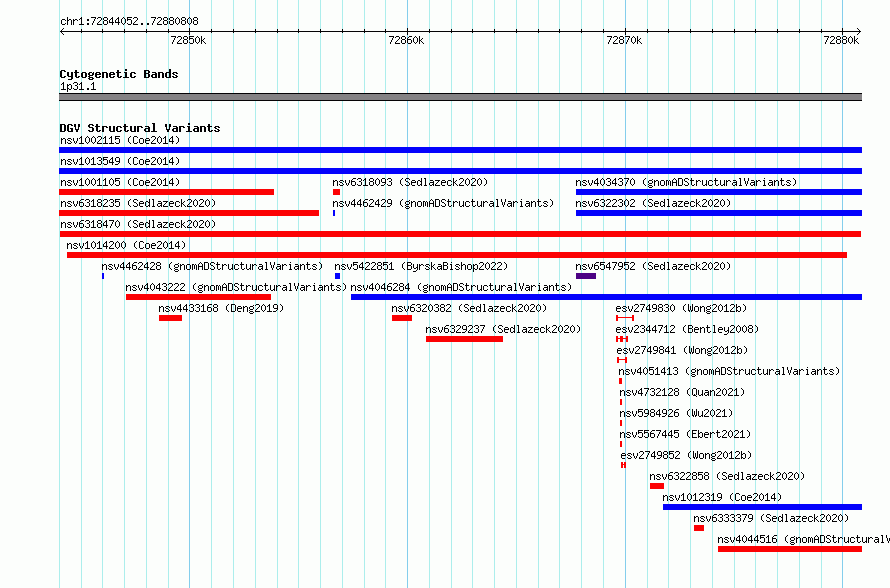The image size is (890, 588).
Task: Select the nsv5567445 (Ebert2021) label
Action: tap(685, 434)
